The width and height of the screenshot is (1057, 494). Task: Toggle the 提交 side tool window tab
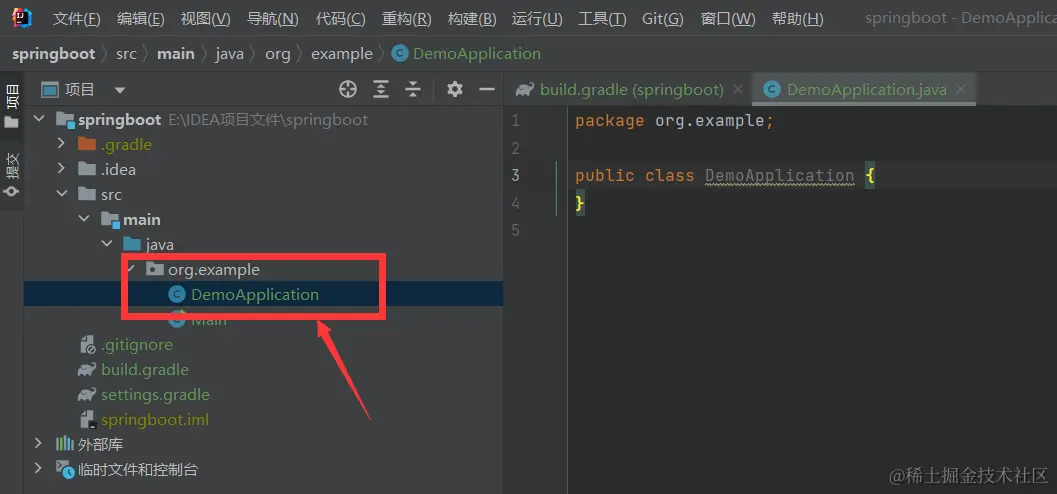pos(11,175)
